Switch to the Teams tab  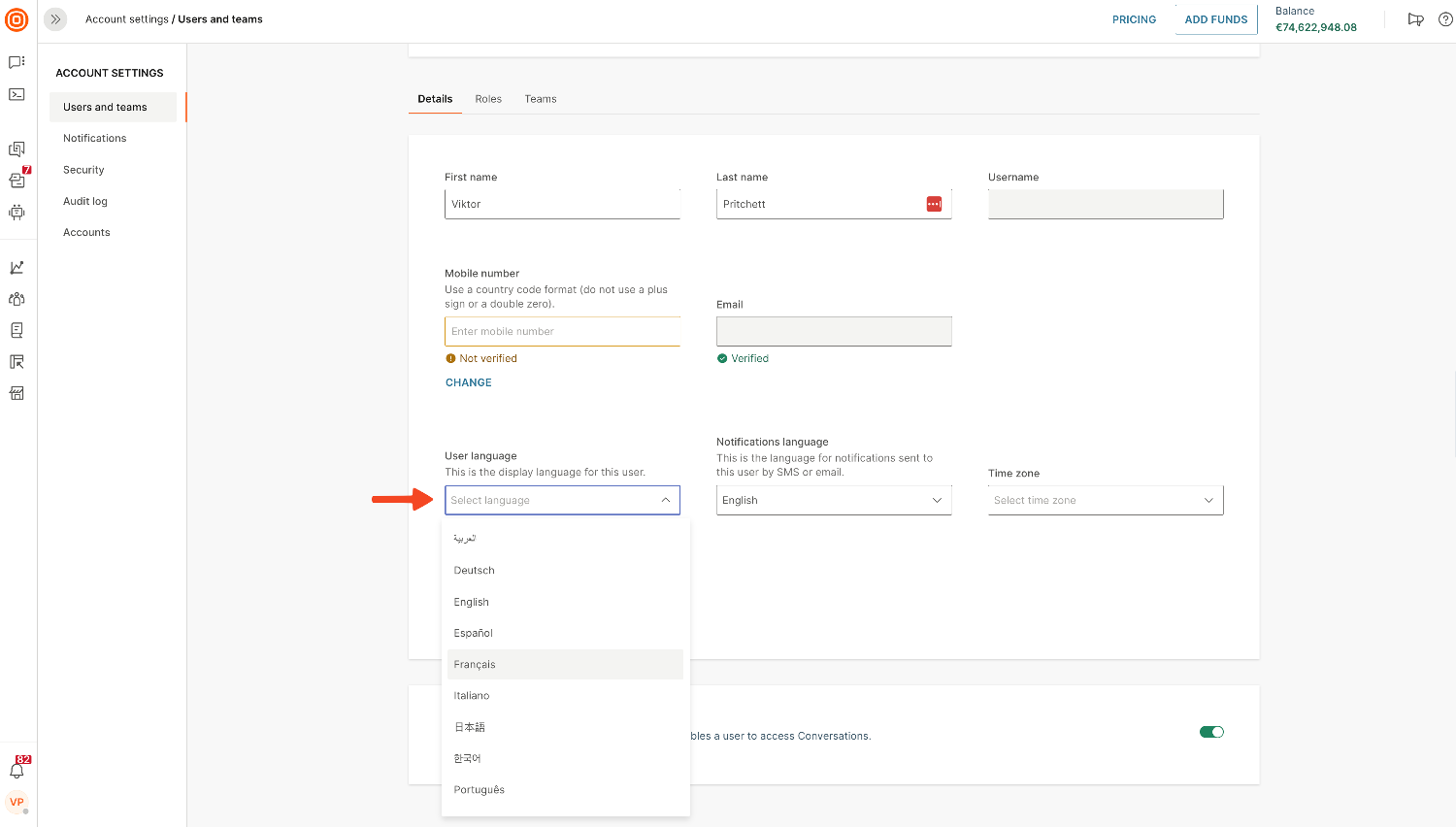pos(541,99)
